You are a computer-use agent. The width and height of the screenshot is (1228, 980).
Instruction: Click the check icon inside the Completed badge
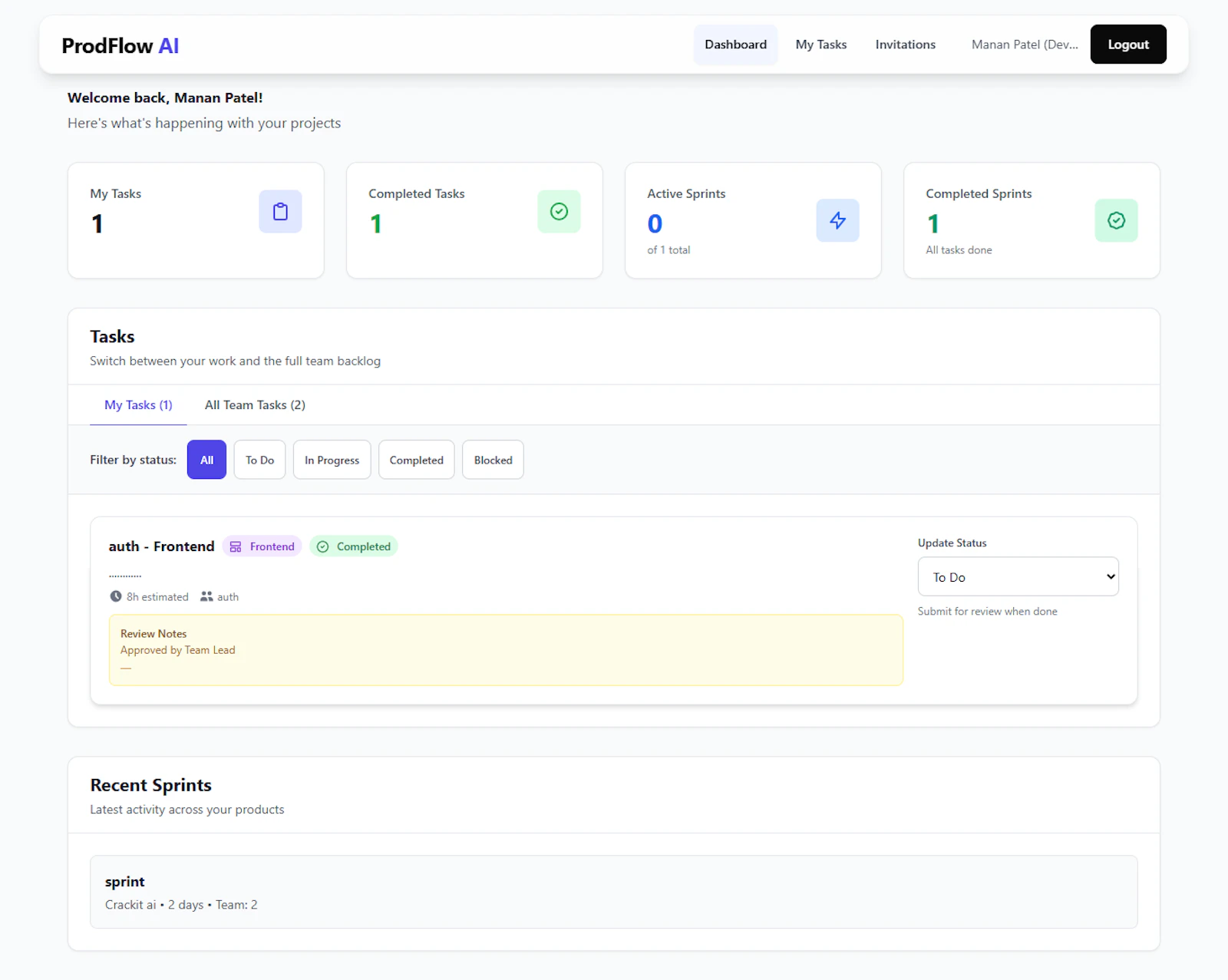coord(323,546)
